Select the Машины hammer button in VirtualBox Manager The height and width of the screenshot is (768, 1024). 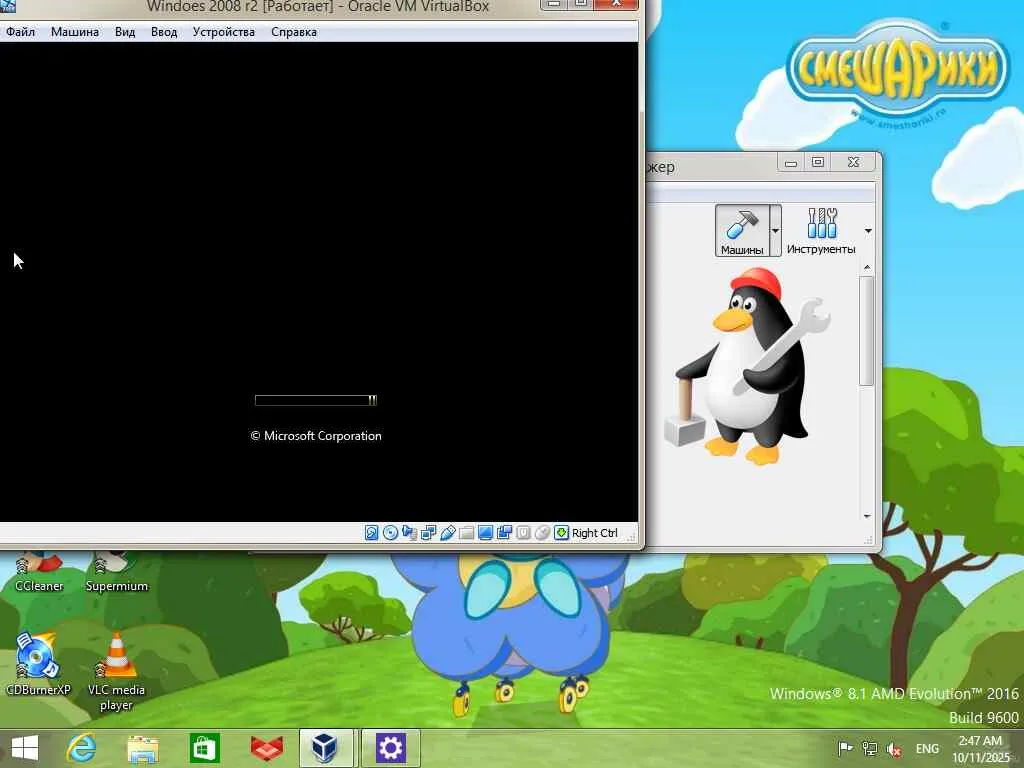pyautogui.click(x=742, y=231)
